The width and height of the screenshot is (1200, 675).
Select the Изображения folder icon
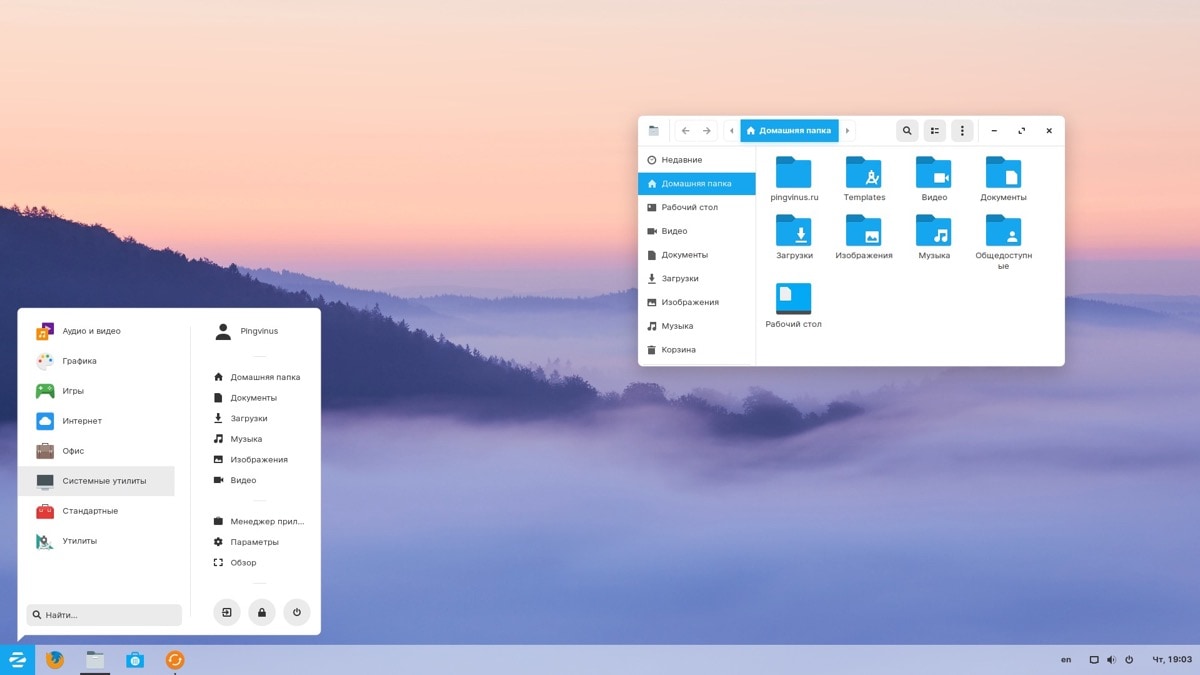pyautogui.click(x=864, y=231)
